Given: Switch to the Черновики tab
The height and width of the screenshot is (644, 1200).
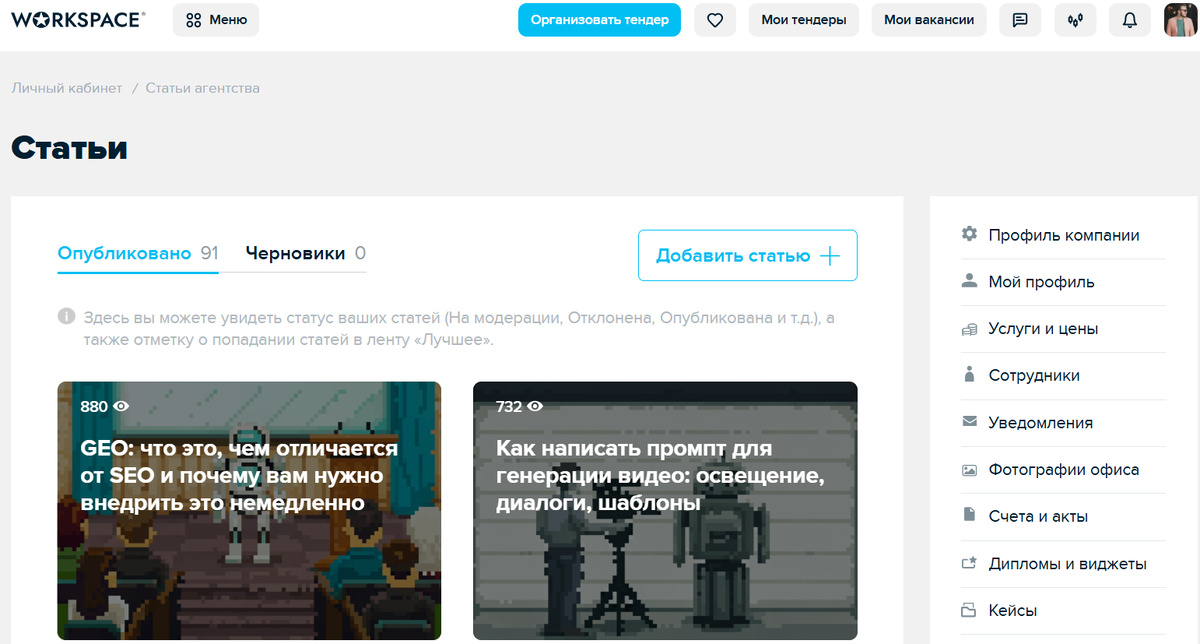Looking at the screenshot, I should [291, 254].
